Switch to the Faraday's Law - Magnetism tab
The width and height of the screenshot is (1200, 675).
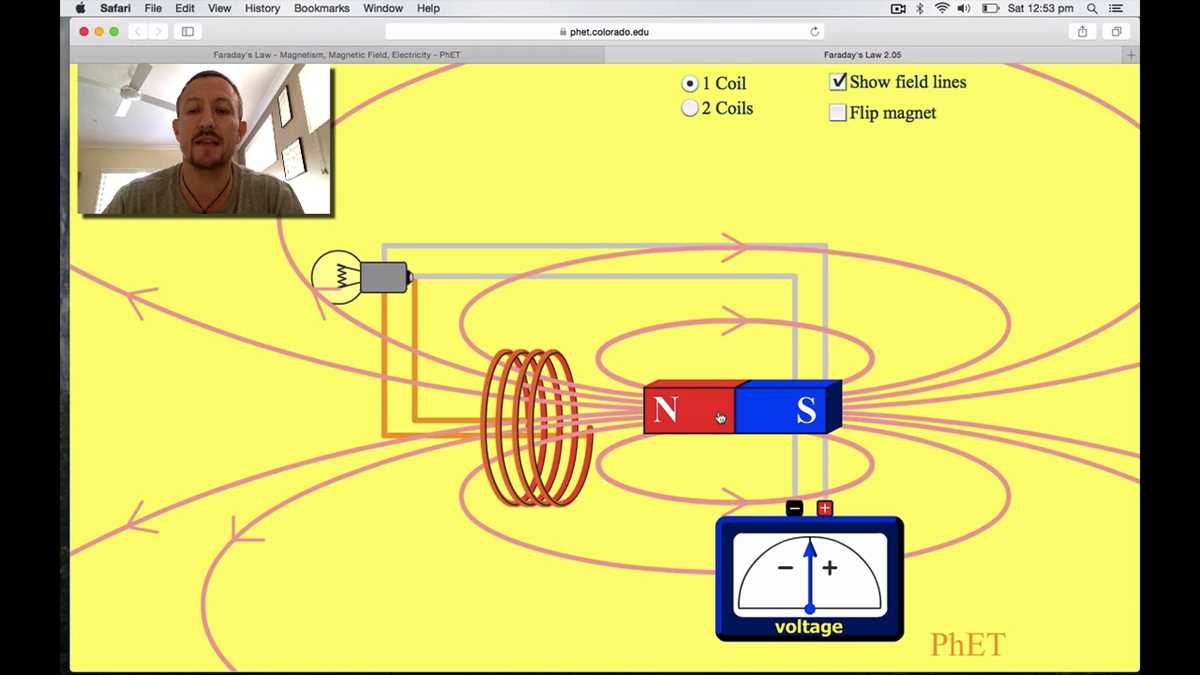click(337, 55)
